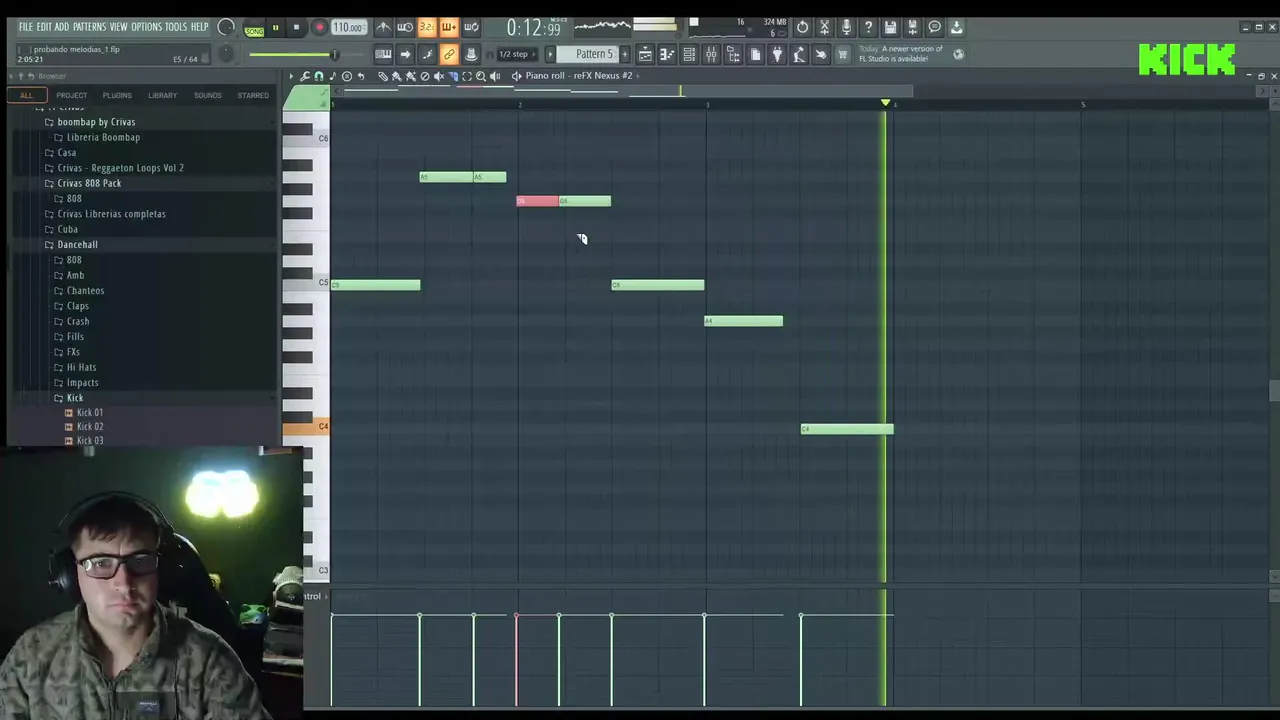Open piano roll menu arrow at toolbar left
Screen dimensions: 1280x720
(x=291, y=76)
